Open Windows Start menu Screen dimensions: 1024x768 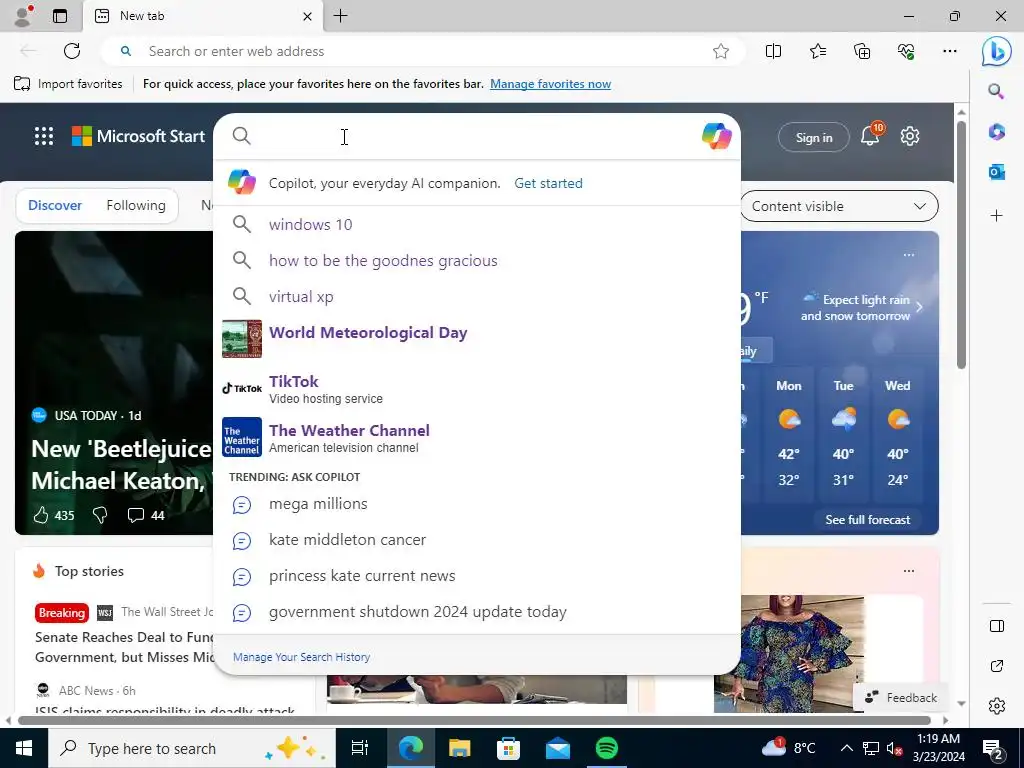24,748
